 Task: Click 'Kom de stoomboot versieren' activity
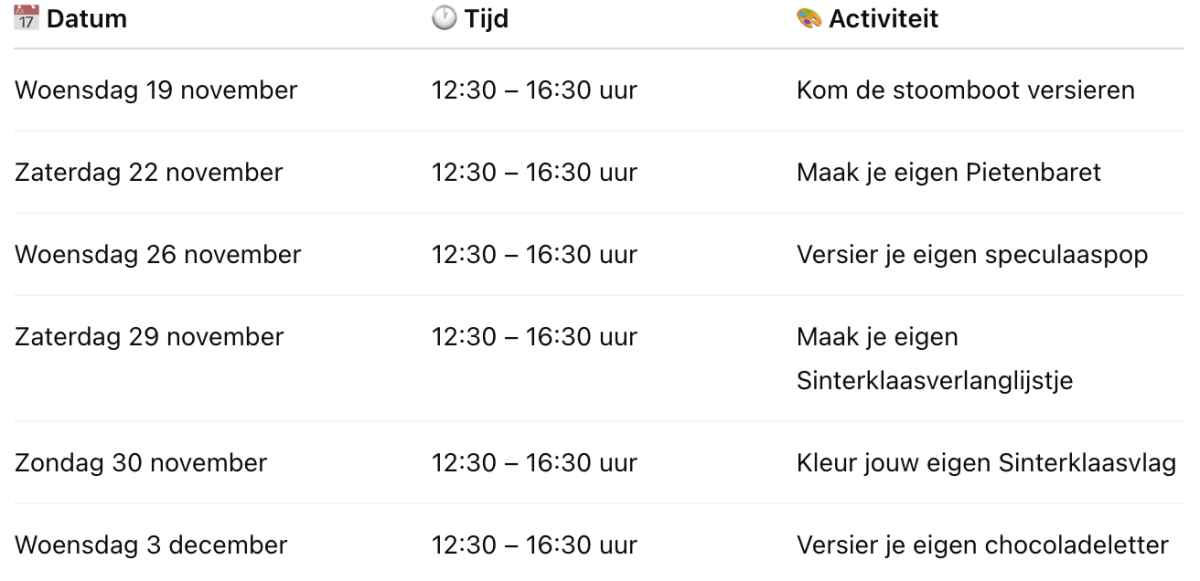click(x=965, y=90)
